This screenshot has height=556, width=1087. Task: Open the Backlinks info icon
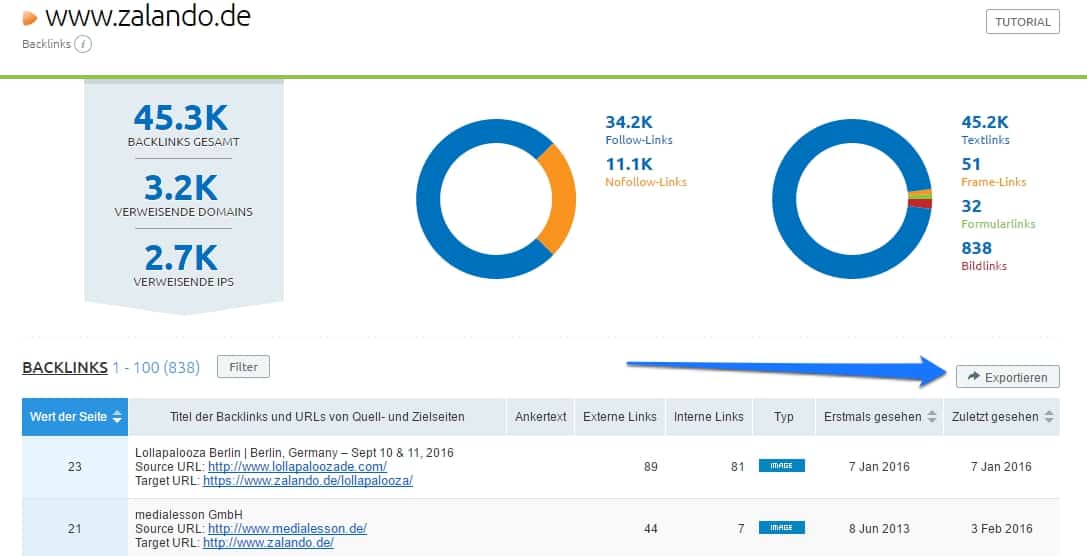click(83, 44)
